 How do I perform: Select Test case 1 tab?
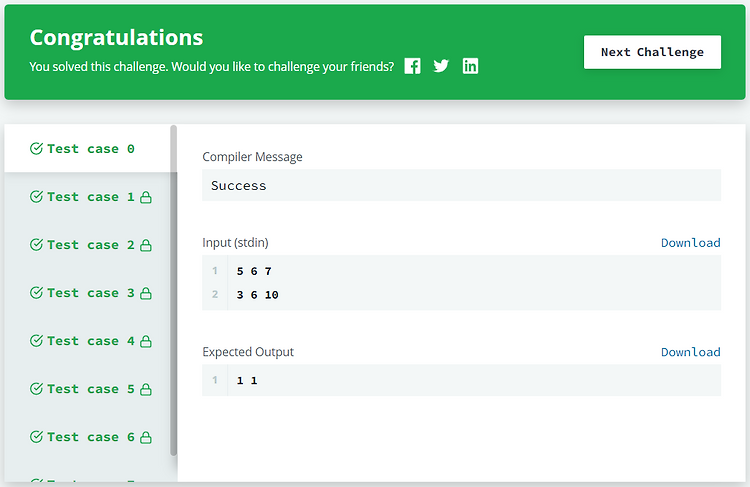(88, 197)
